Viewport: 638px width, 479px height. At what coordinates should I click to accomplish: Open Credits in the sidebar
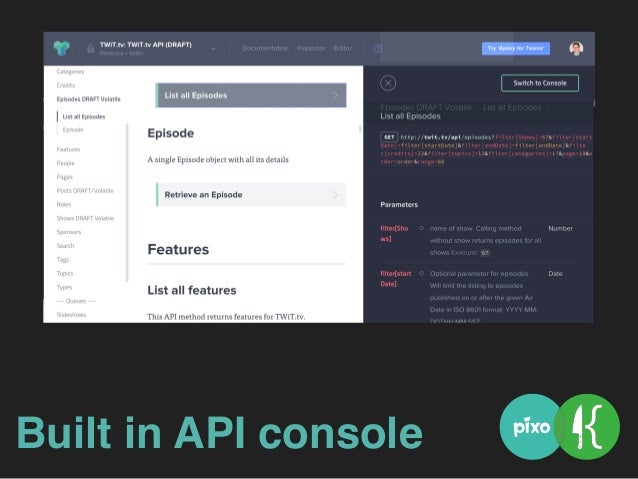point(66,85)
